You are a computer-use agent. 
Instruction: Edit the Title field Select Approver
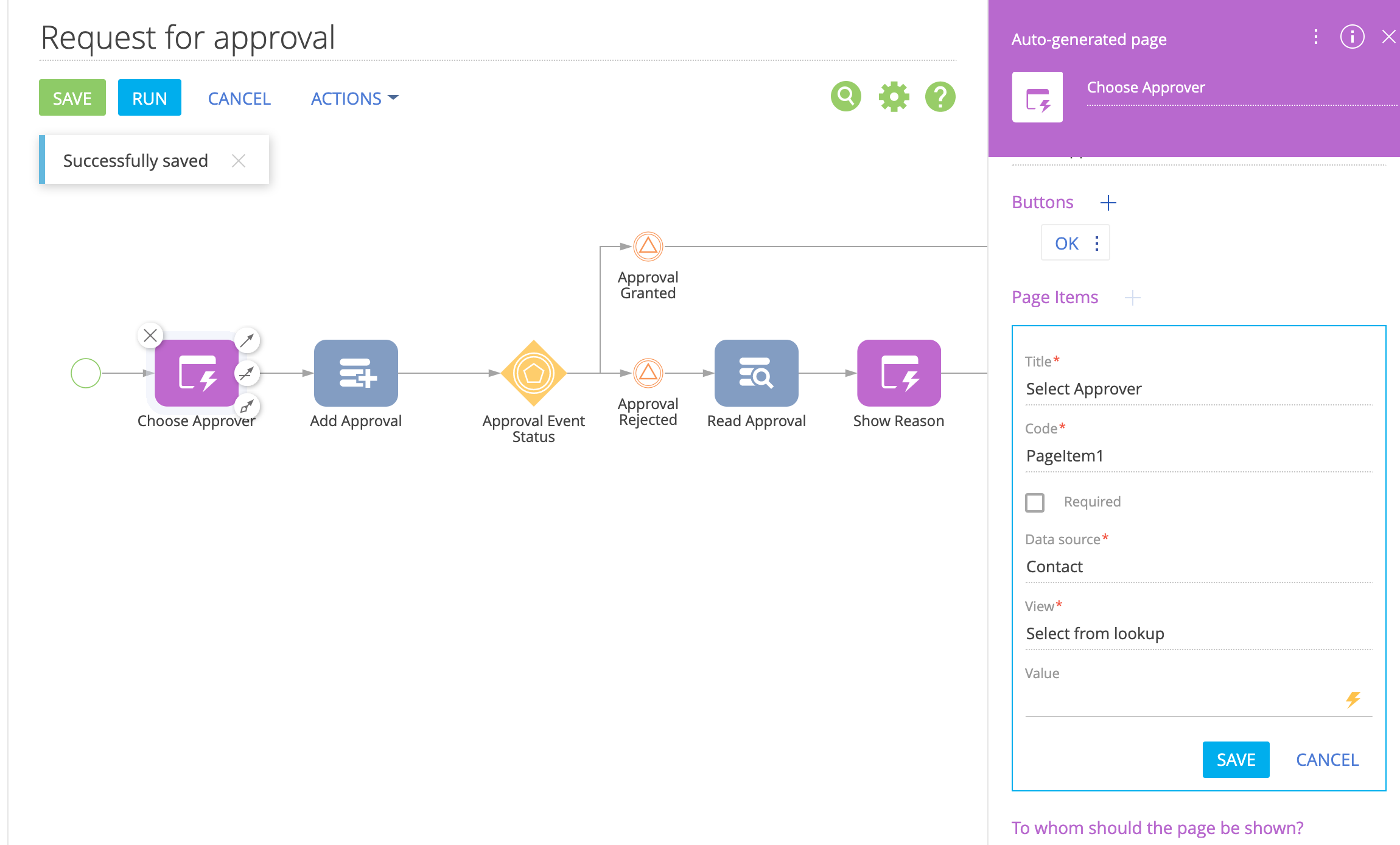pos(1199,389)
